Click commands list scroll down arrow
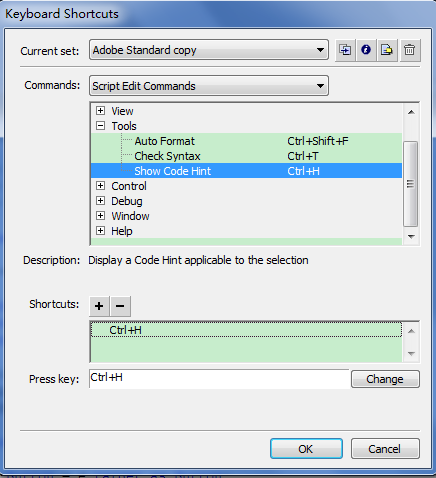The height and width of the screenshot is (478, 436). 411,237
